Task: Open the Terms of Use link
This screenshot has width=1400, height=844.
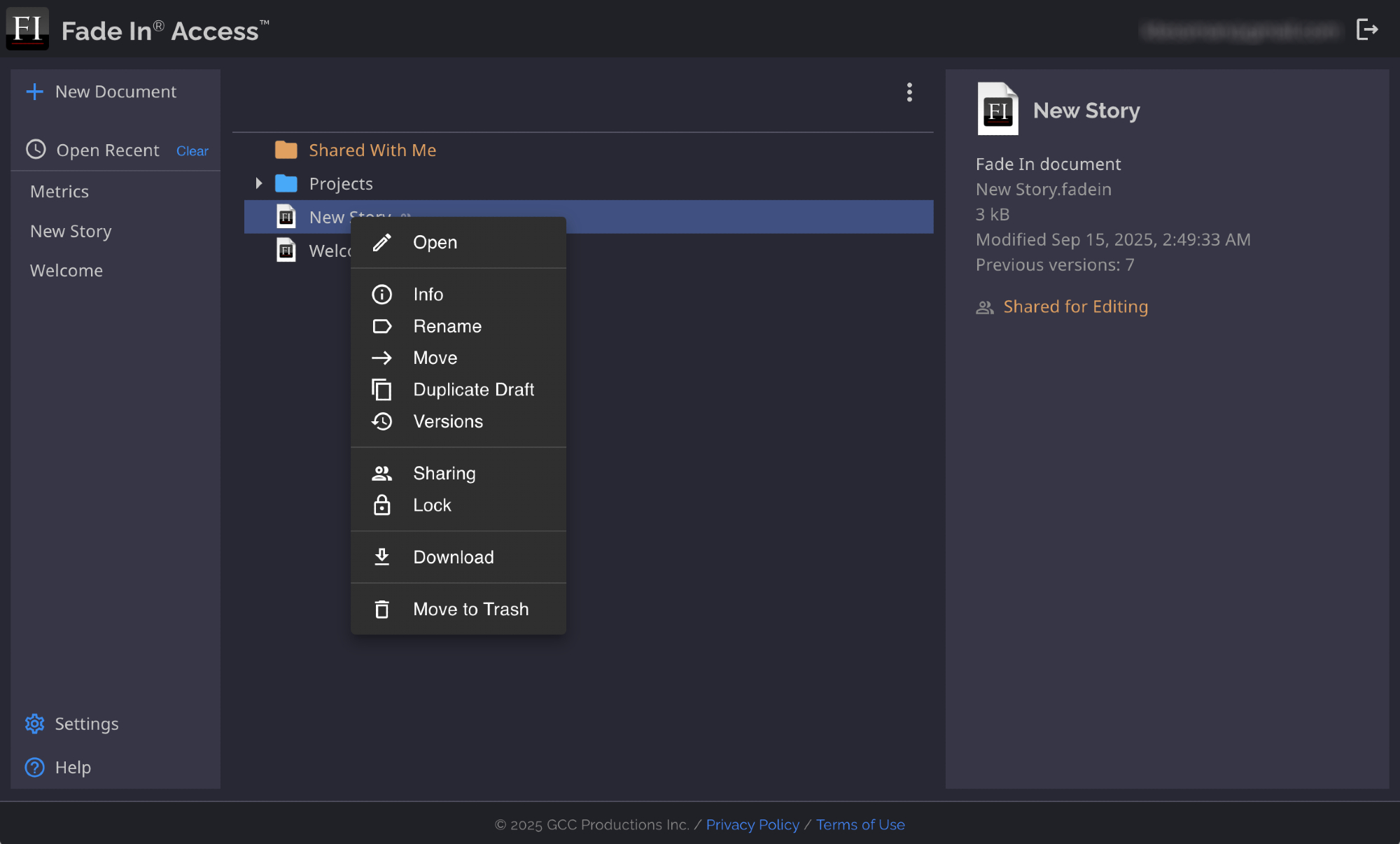Action: pyautogui.click(x=860, y=824)
